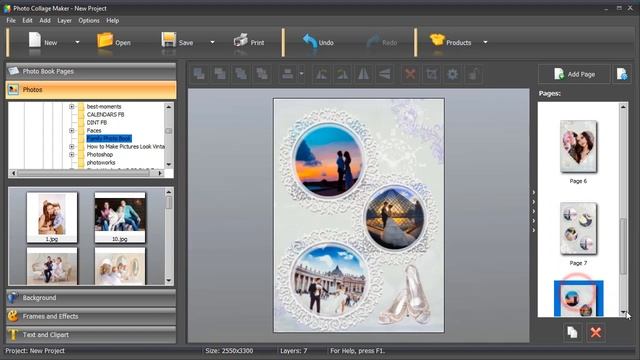Click the send-to-back layer icon
This screenshot has width=640, height=360.
[x=220, y=74]
